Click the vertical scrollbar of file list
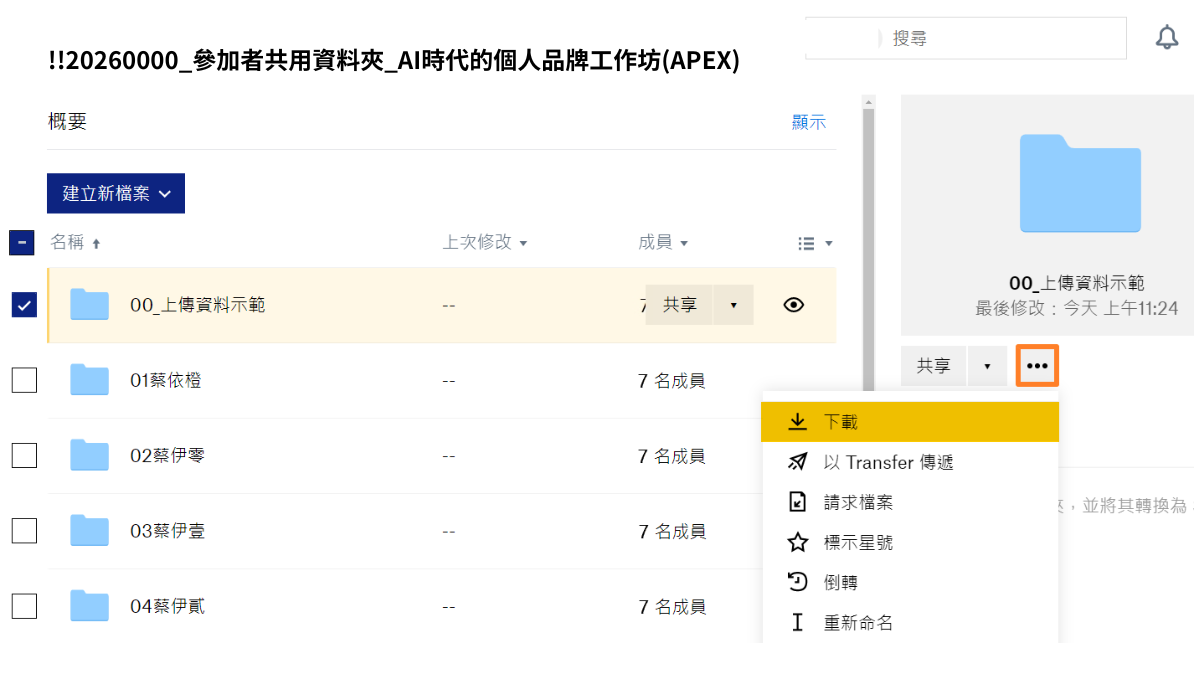This screenshot has width=1194, height=688. click(x=868, y=251)
